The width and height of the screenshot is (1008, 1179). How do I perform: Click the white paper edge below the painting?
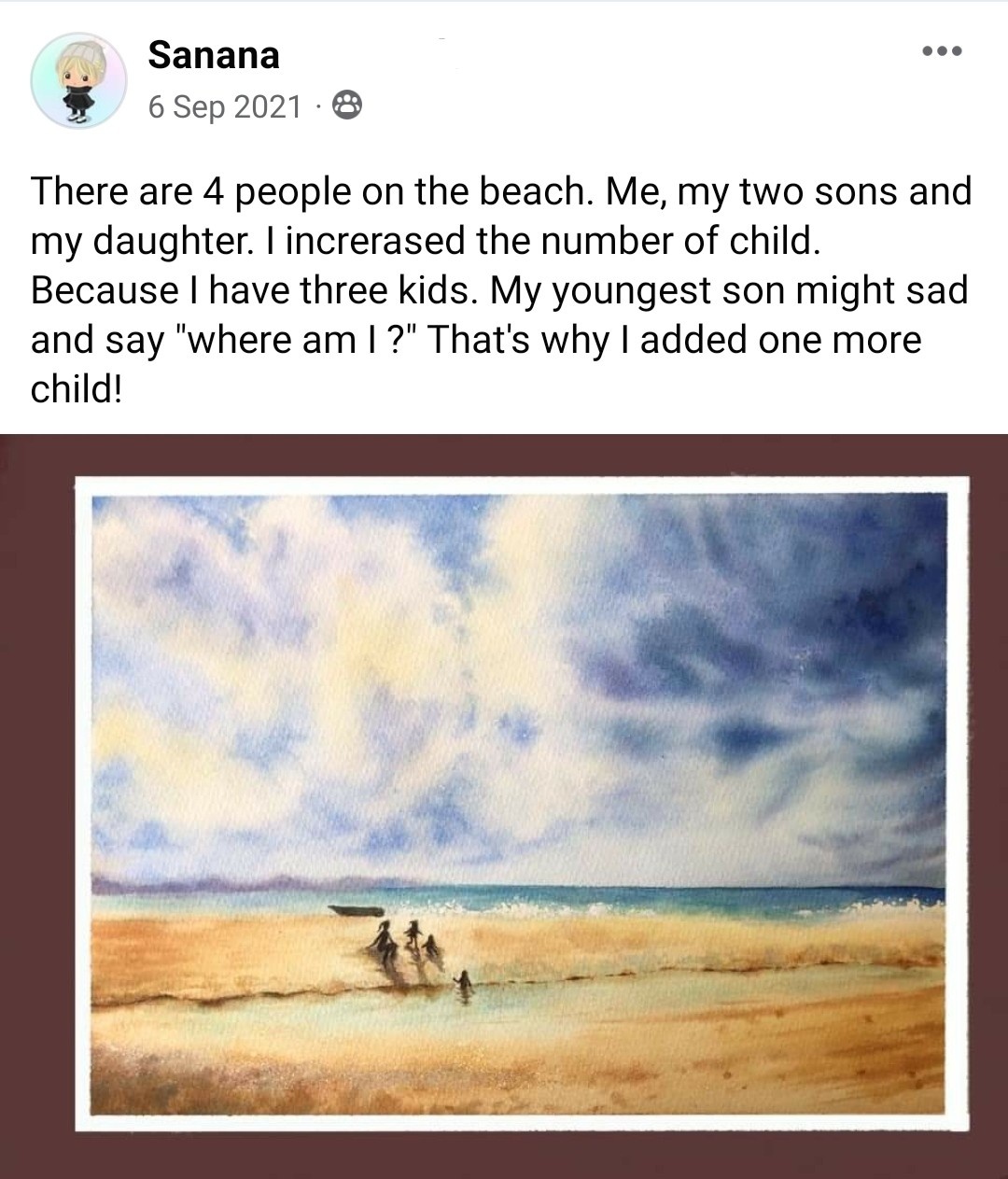[x=521, y=1122]
